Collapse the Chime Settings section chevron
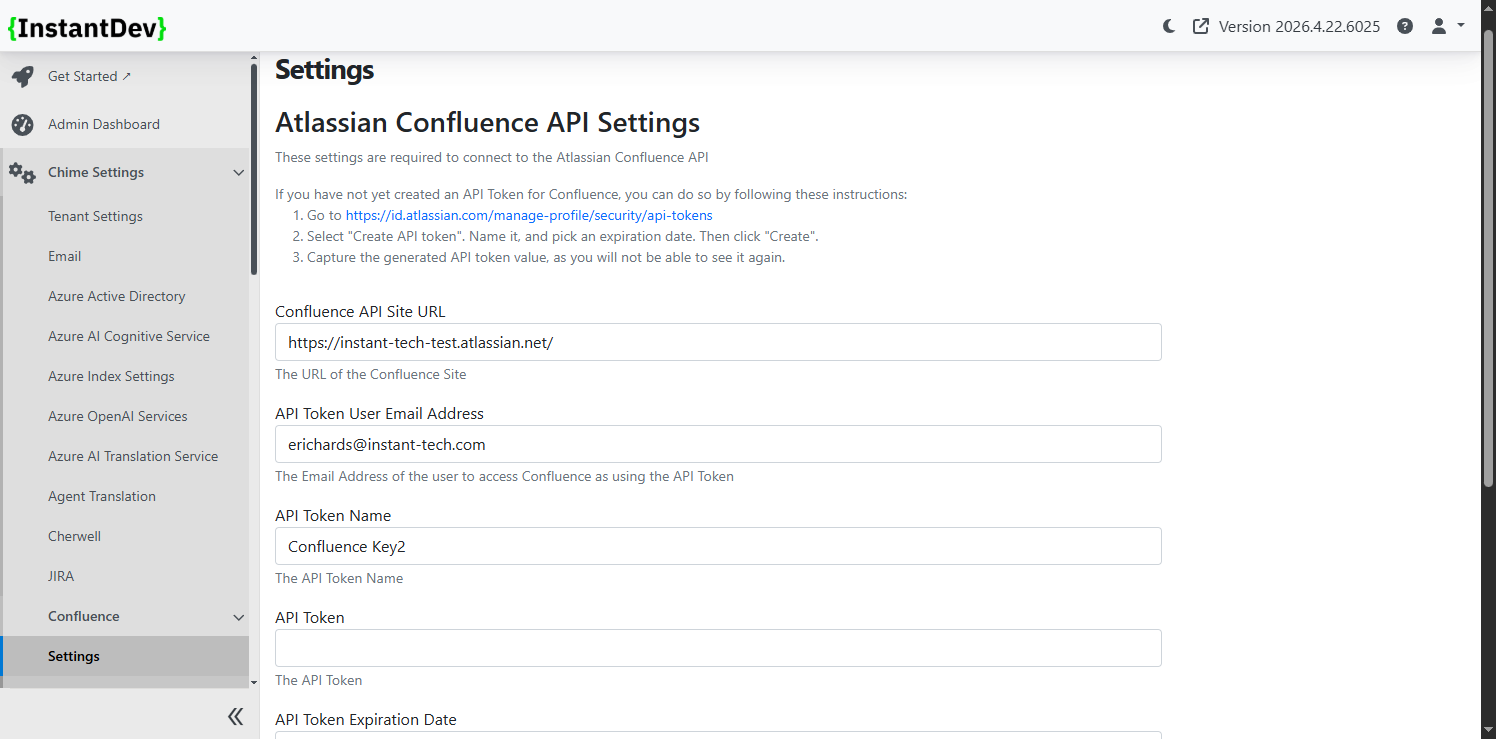The height and width of the screenshot is (739, 1496). (x=238, y=172)
